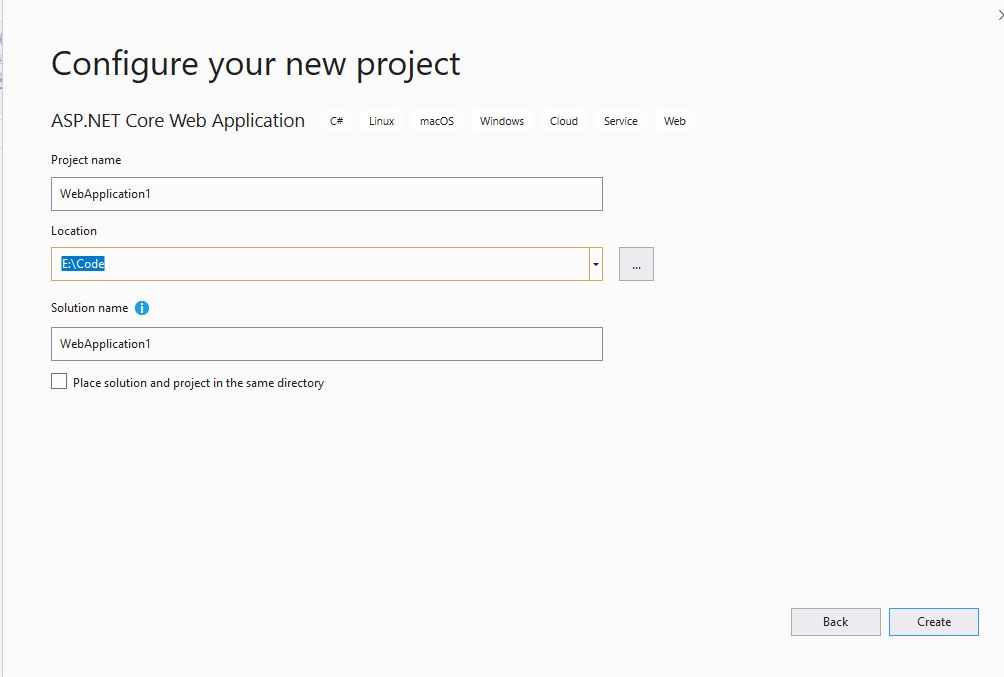Focus the Project name input field

click(327, 194)
